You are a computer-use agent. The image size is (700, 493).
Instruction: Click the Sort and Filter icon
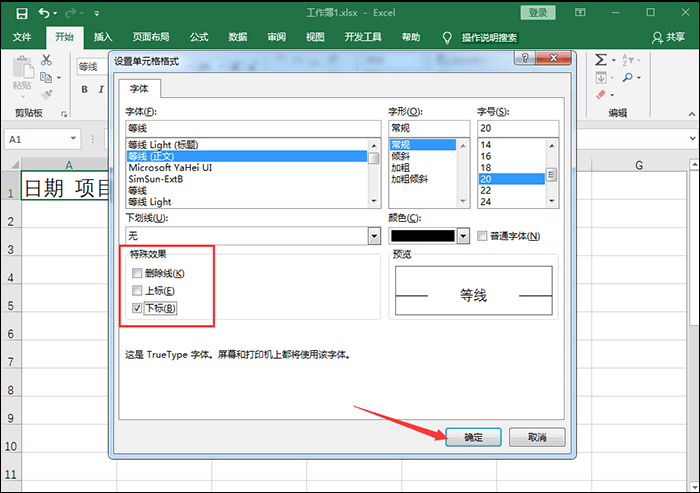pos(628,60)
